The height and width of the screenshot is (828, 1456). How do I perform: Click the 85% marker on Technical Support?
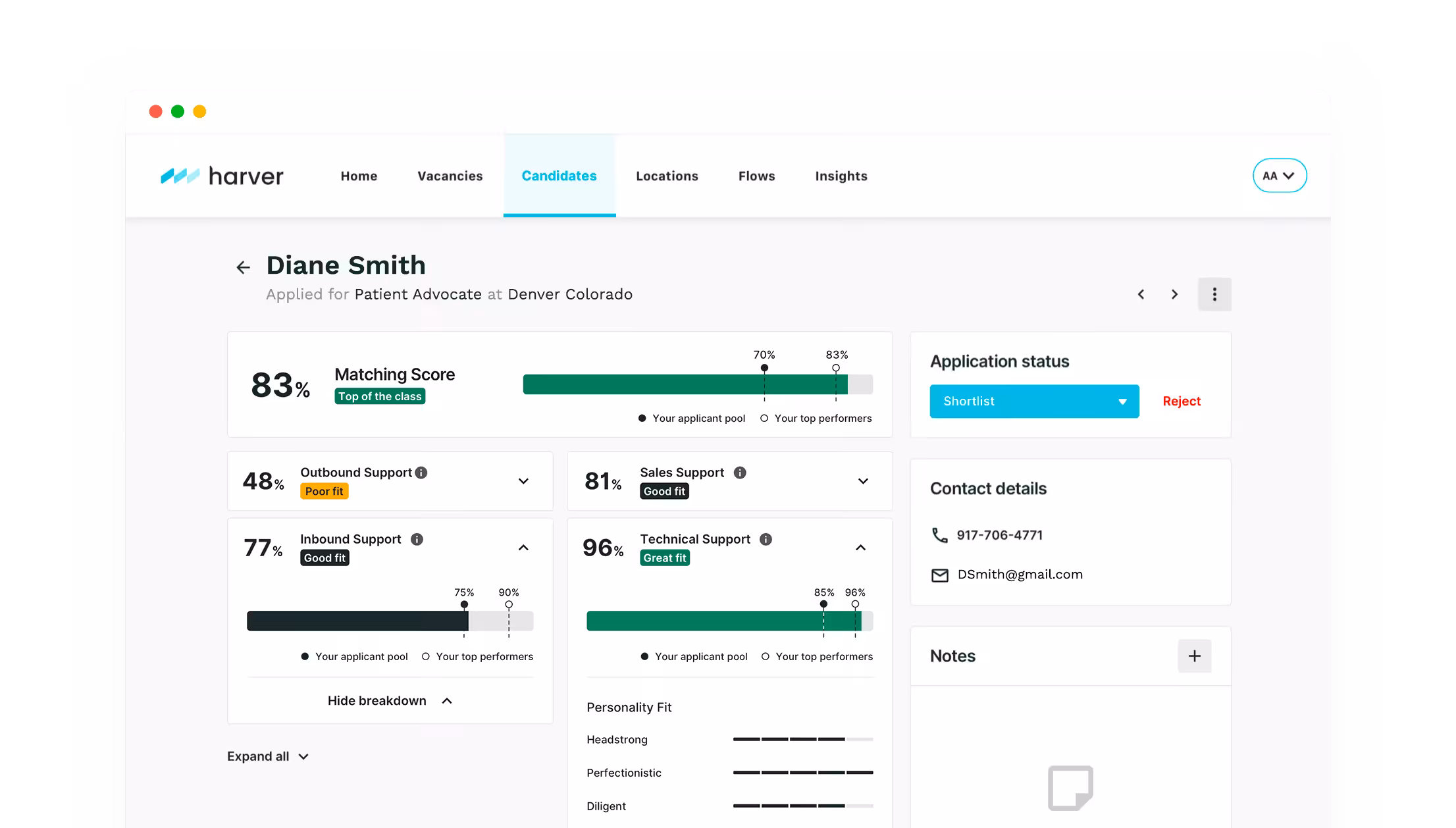pyautogui.click(x=823, y=604)
